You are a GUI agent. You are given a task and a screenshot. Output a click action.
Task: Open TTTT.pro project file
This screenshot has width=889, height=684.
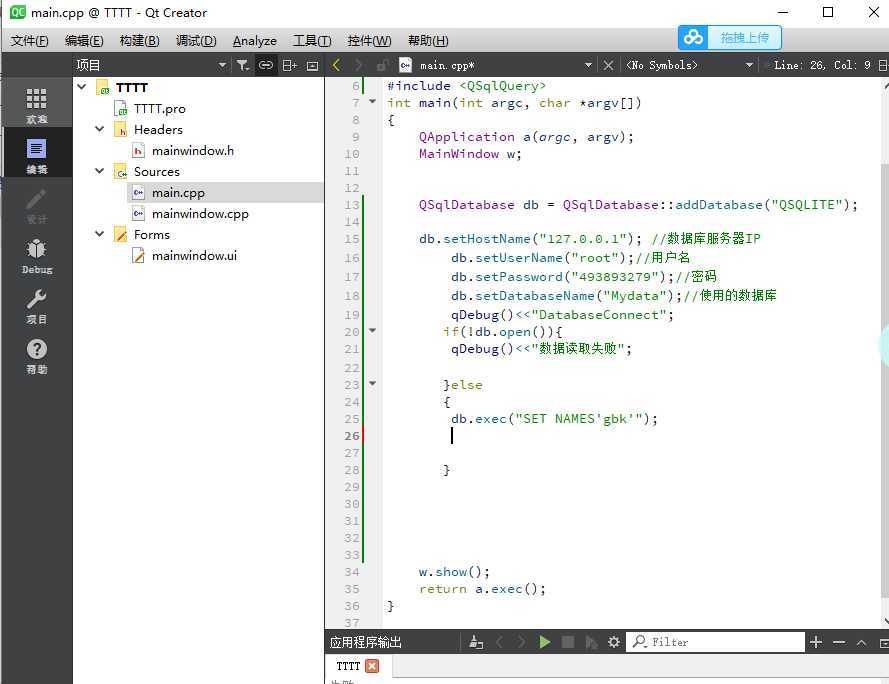click(159, 108)
